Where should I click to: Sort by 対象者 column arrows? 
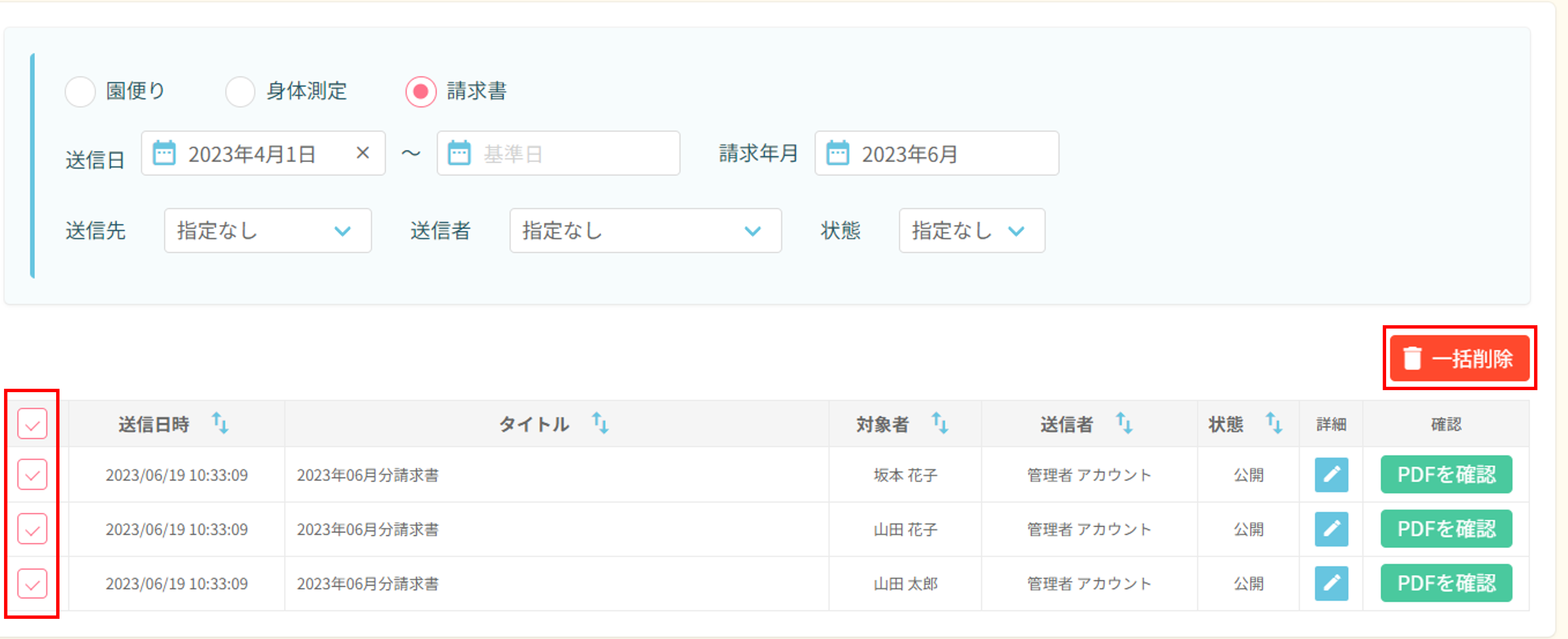coord(940,423)
